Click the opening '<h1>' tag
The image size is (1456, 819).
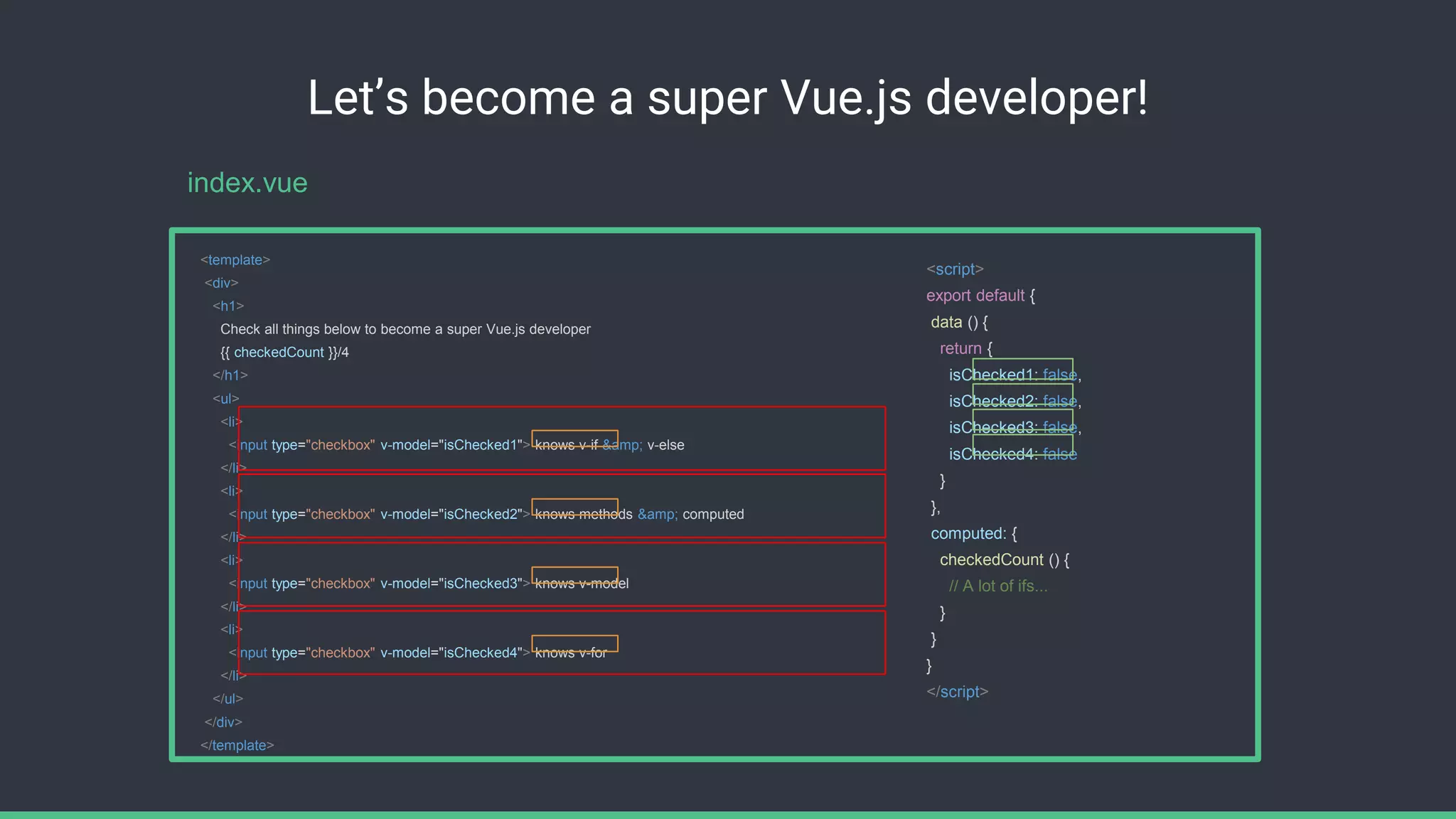[x=228, y=306]
